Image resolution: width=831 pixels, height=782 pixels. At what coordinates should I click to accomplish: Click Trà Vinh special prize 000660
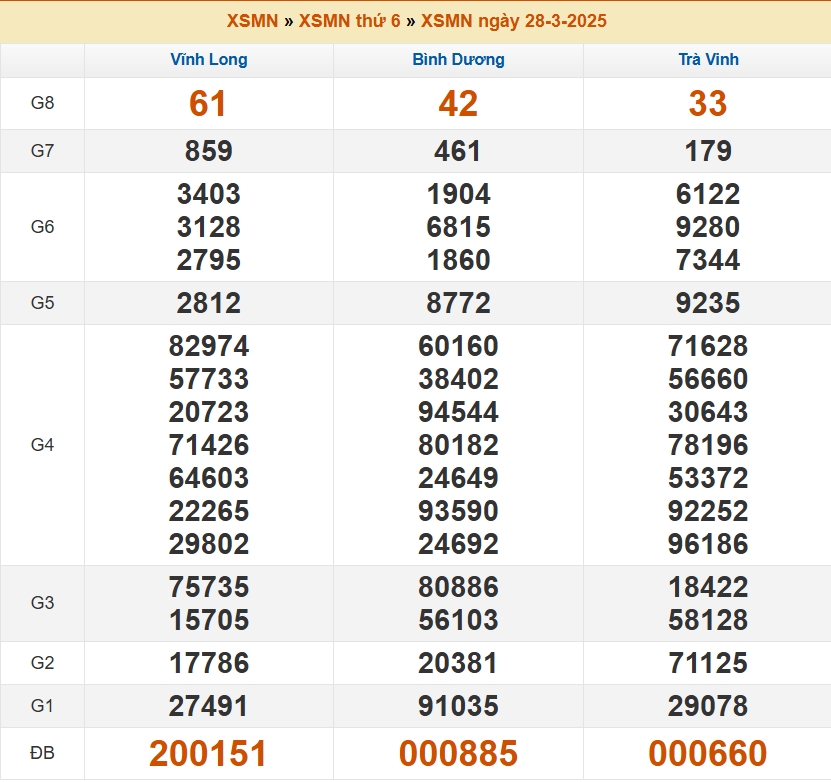[708, 753]
